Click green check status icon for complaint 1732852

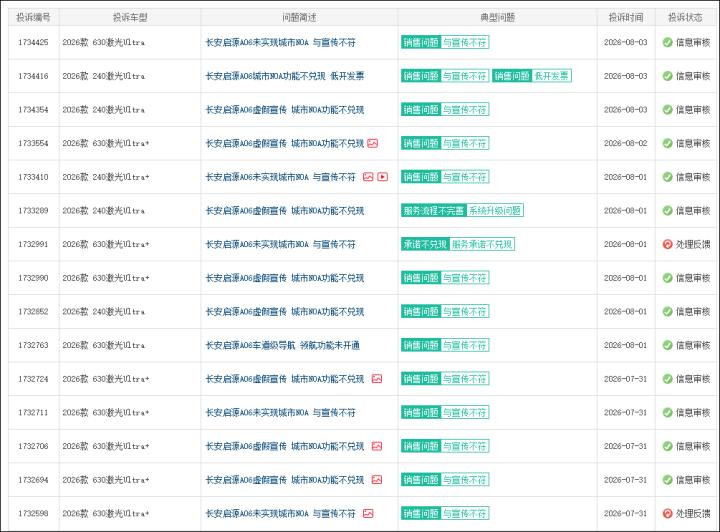point(668,312)
